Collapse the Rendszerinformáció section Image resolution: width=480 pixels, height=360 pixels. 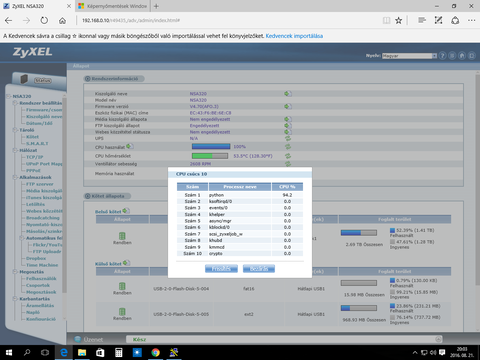coord(88,79)
